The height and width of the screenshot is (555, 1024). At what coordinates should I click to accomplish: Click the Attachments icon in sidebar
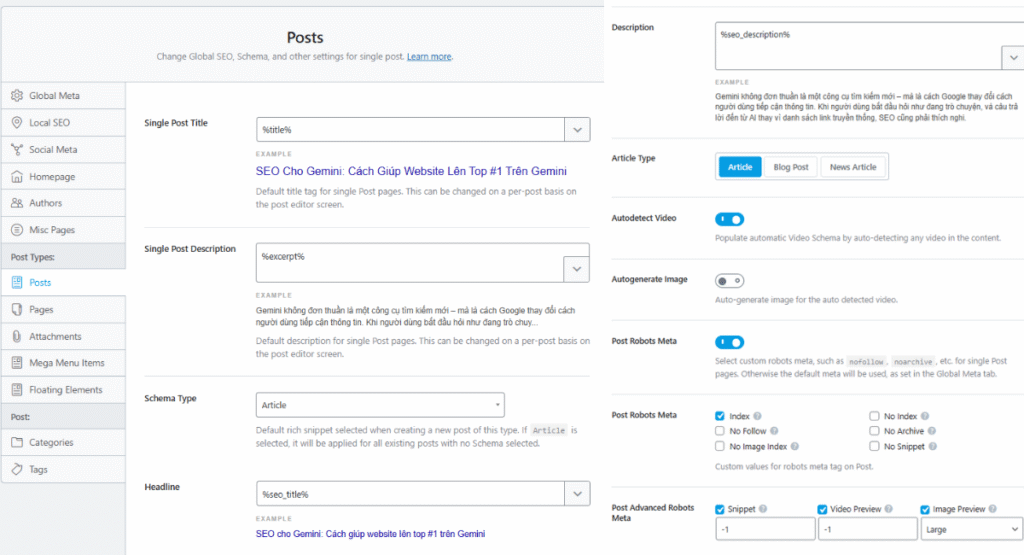click(x=17, y=337)
